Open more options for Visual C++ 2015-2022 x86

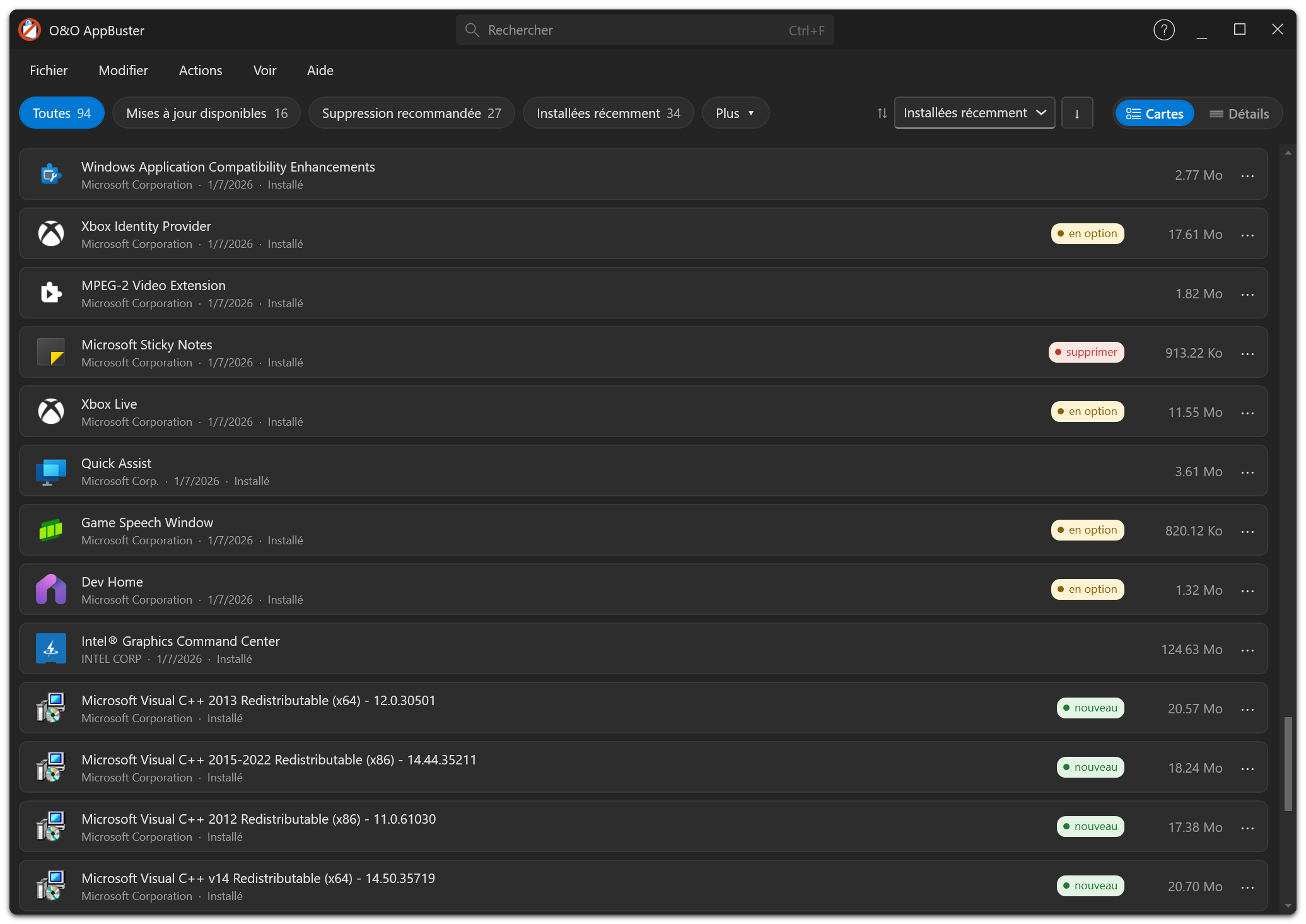click(x=1247, y=768)
